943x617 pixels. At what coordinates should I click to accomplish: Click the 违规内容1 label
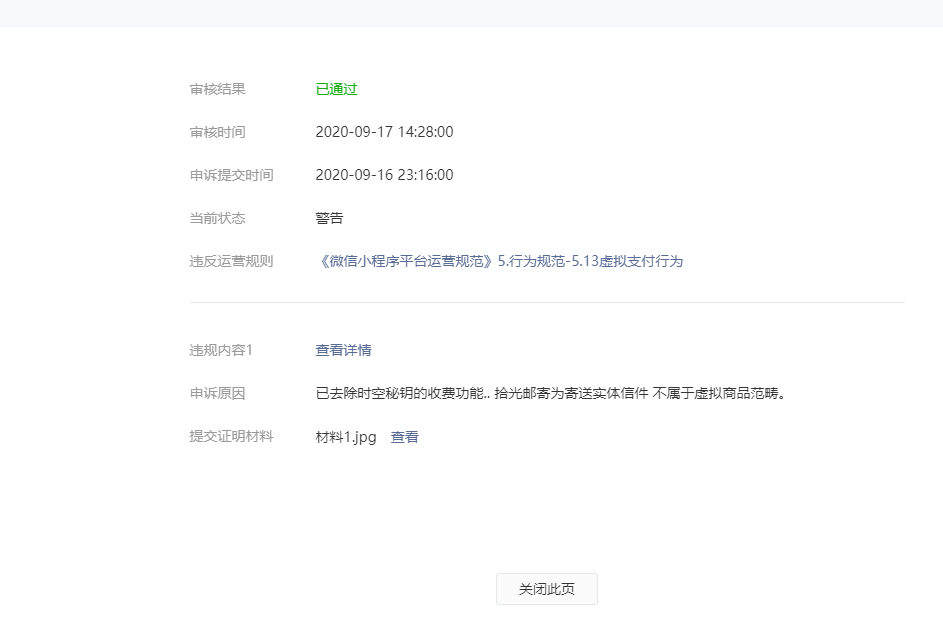tap(221, 350)
